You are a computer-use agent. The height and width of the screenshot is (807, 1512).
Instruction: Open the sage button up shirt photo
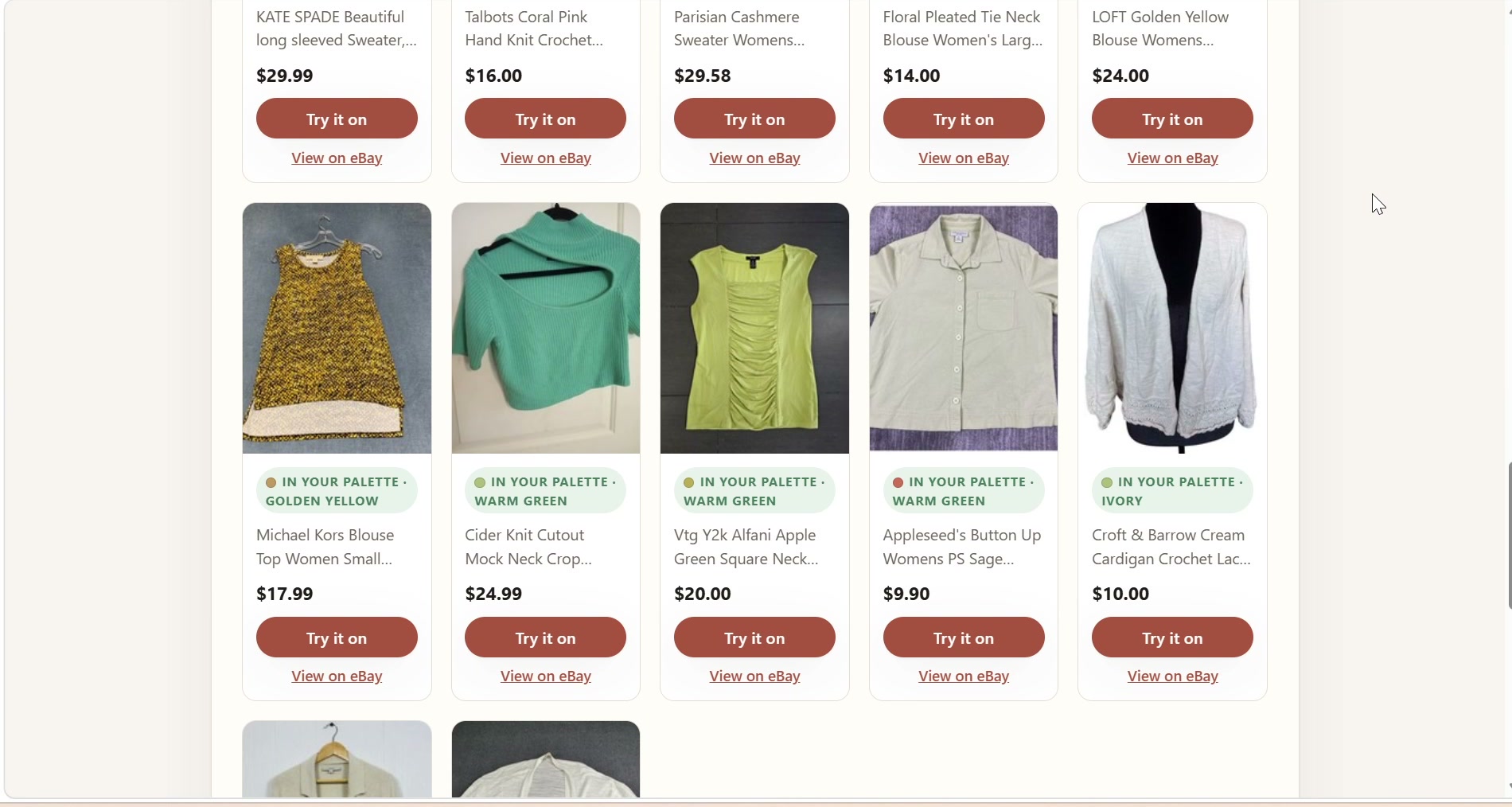(964, 328)
